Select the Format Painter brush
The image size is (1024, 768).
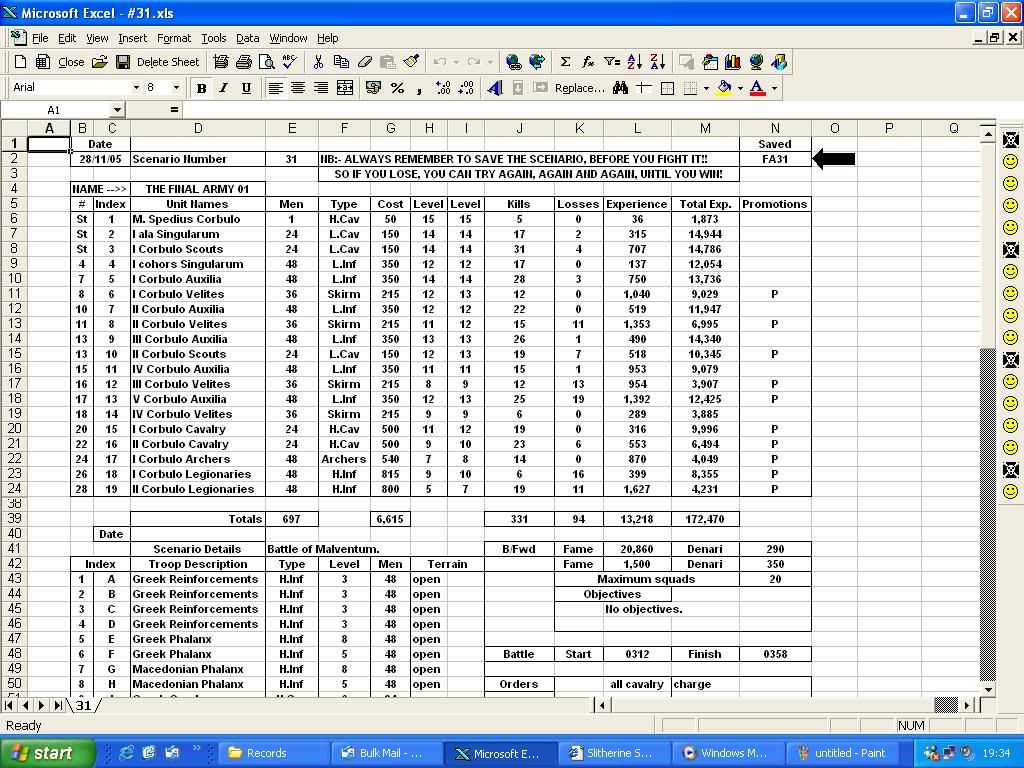pos(410,62)
